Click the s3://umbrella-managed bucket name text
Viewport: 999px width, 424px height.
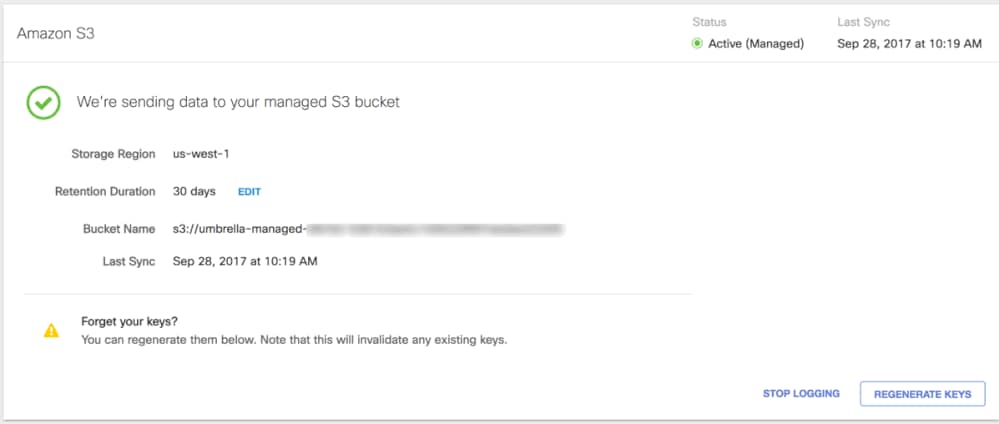239,229
